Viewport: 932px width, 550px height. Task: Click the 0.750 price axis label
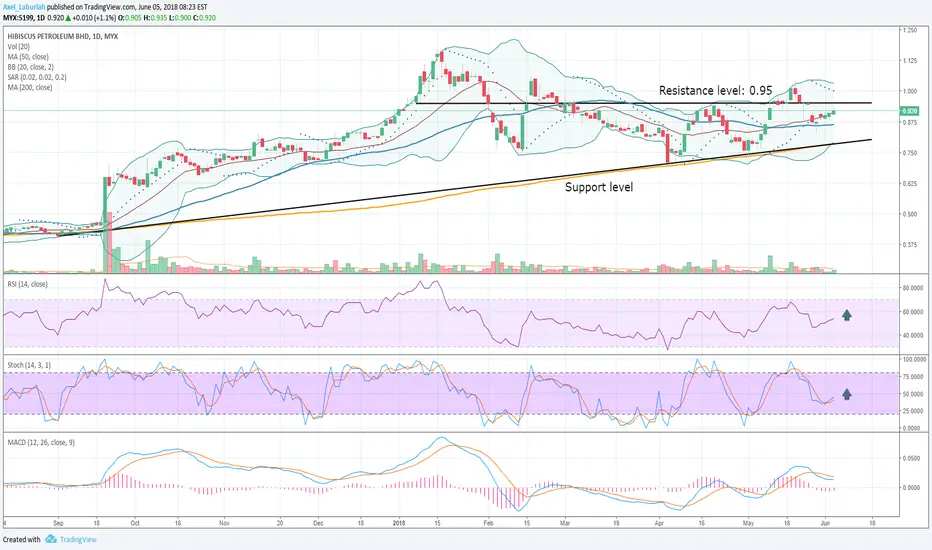pos(909,153)
